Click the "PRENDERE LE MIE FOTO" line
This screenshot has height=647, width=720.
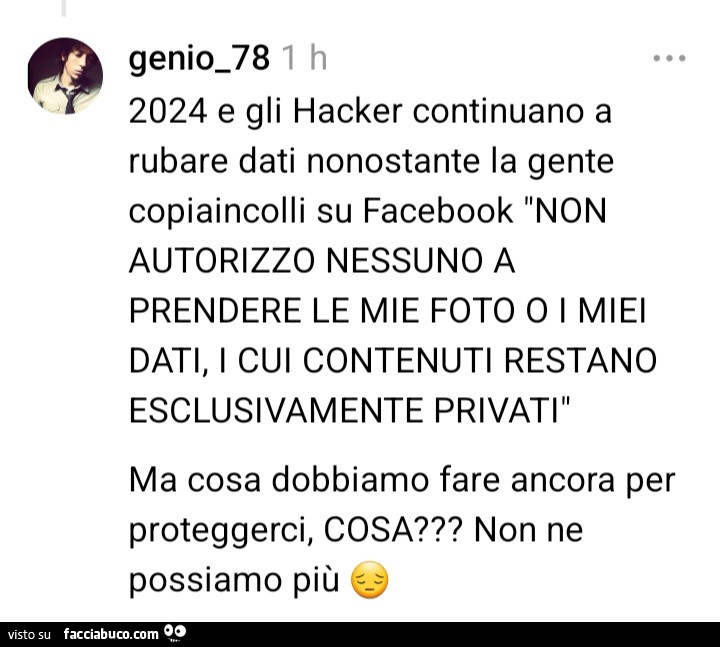(321, 311)
